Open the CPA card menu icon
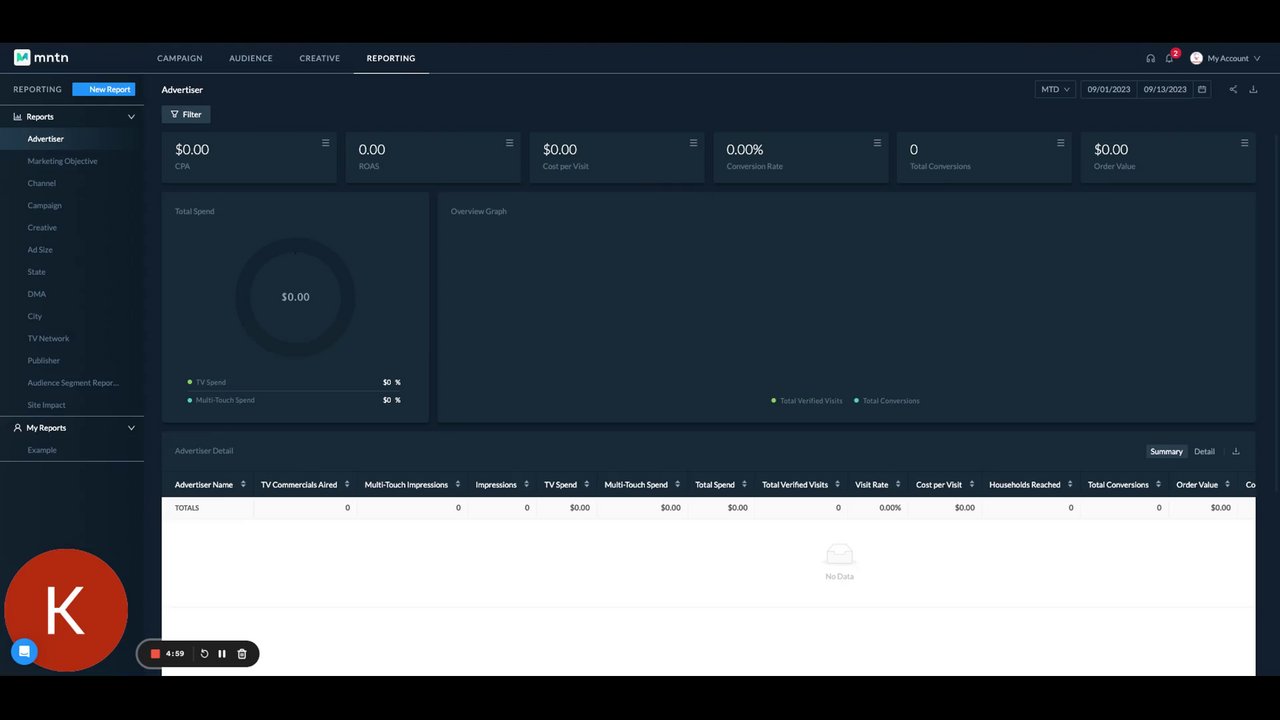 point(325,143)
